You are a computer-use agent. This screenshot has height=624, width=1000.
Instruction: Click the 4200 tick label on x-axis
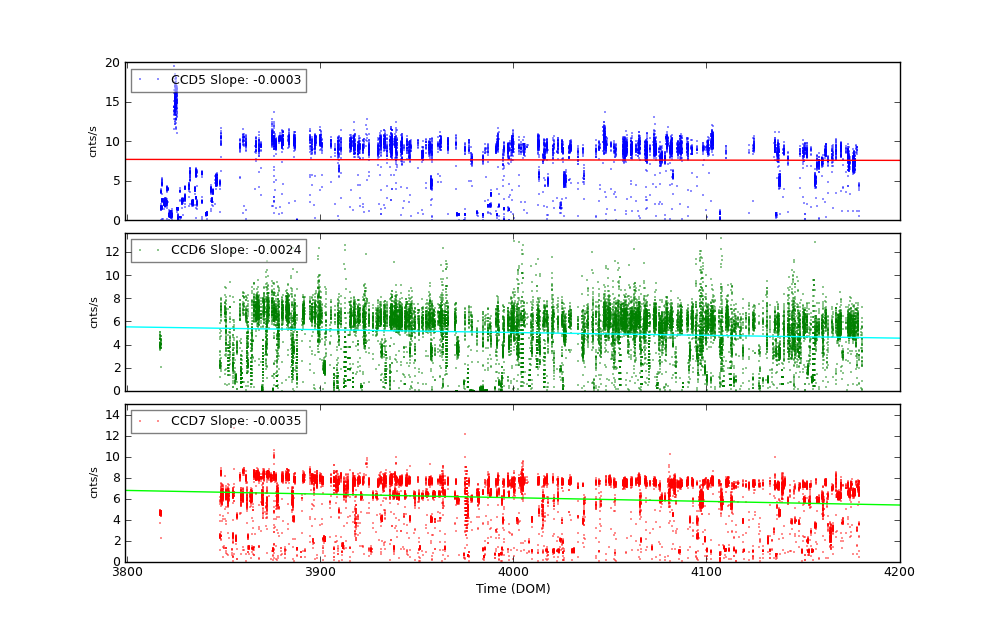pos(899,571)
